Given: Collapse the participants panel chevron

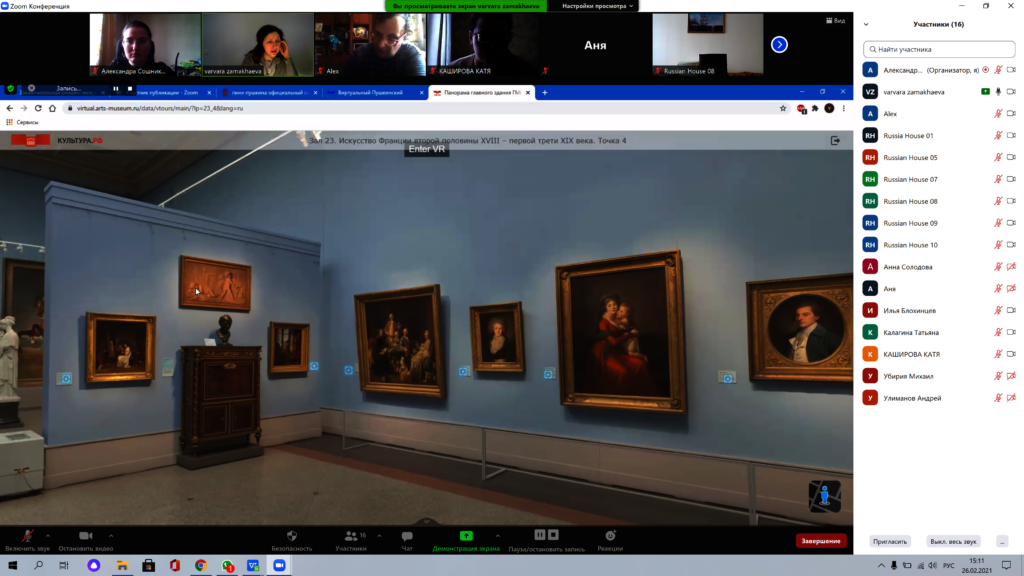Looking at the screenshot, I should [x=866, y=24].
